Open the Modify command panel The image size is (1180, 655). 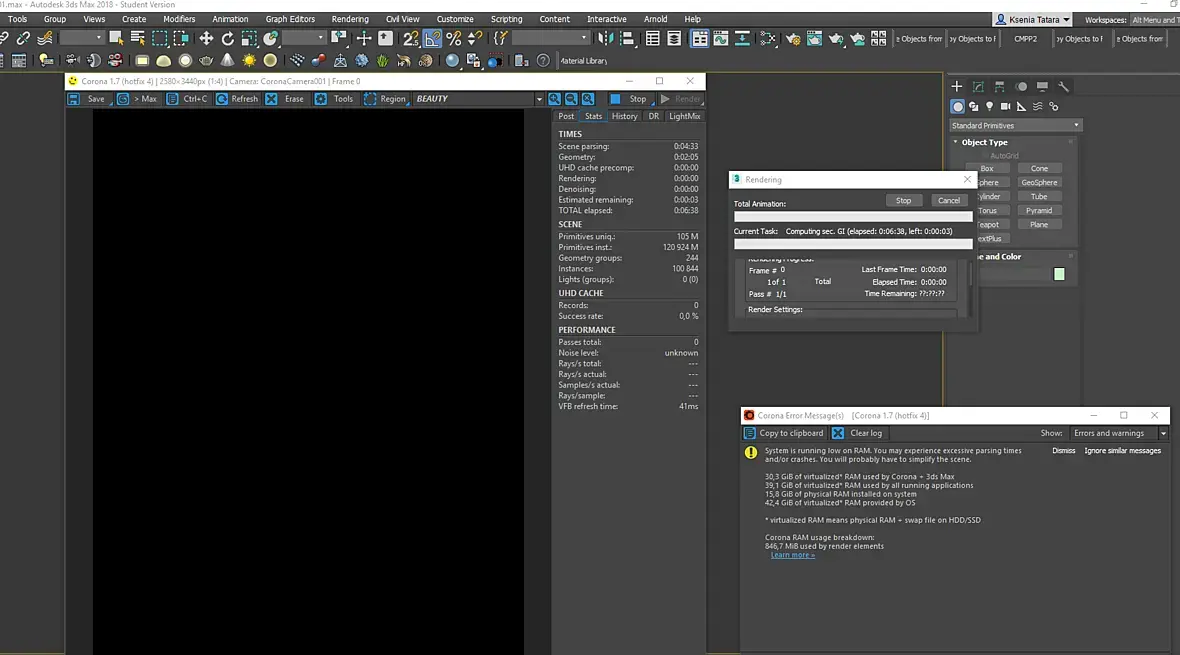(x=978, y=87)
